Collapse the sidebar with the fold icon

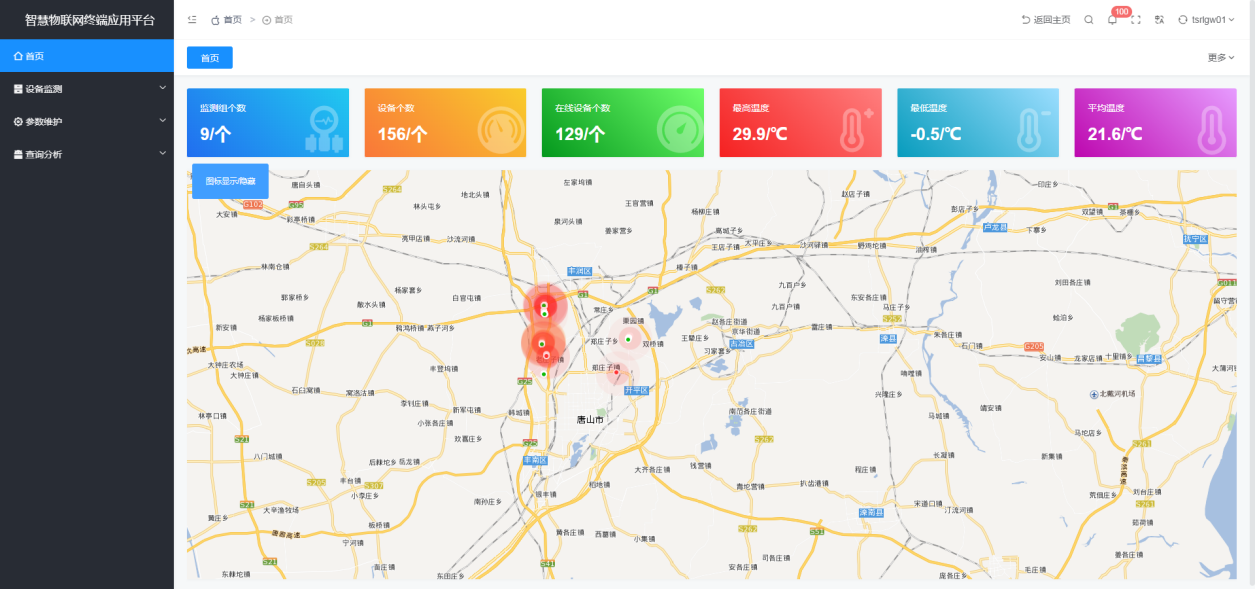192,20
